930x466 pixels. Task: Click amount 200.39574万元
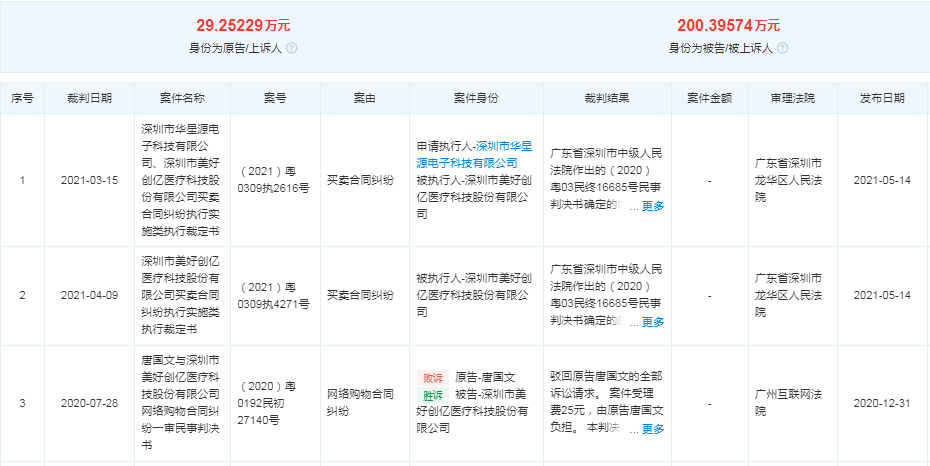[x=729, y=25]
